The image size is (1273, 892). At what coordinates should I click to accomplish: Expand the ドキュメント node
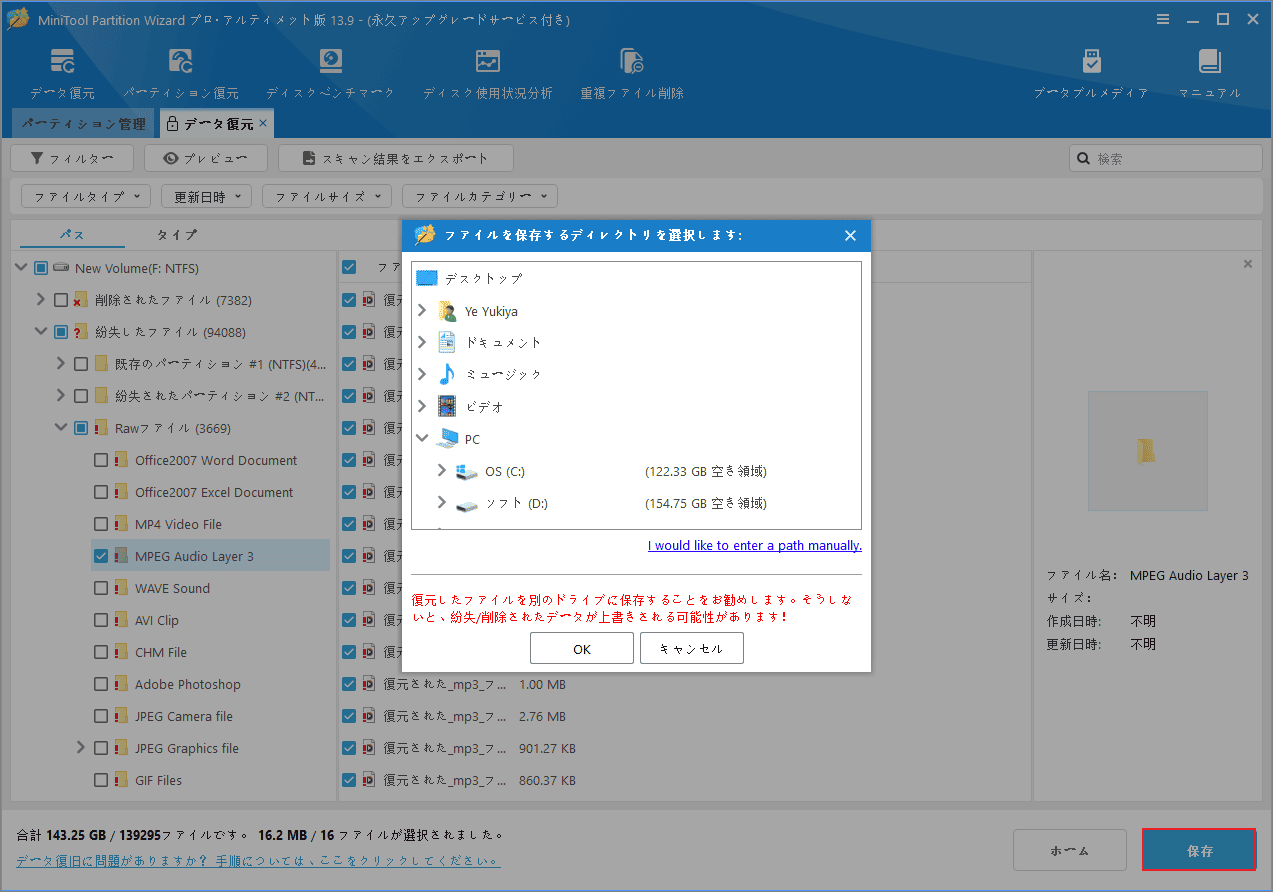423,342
